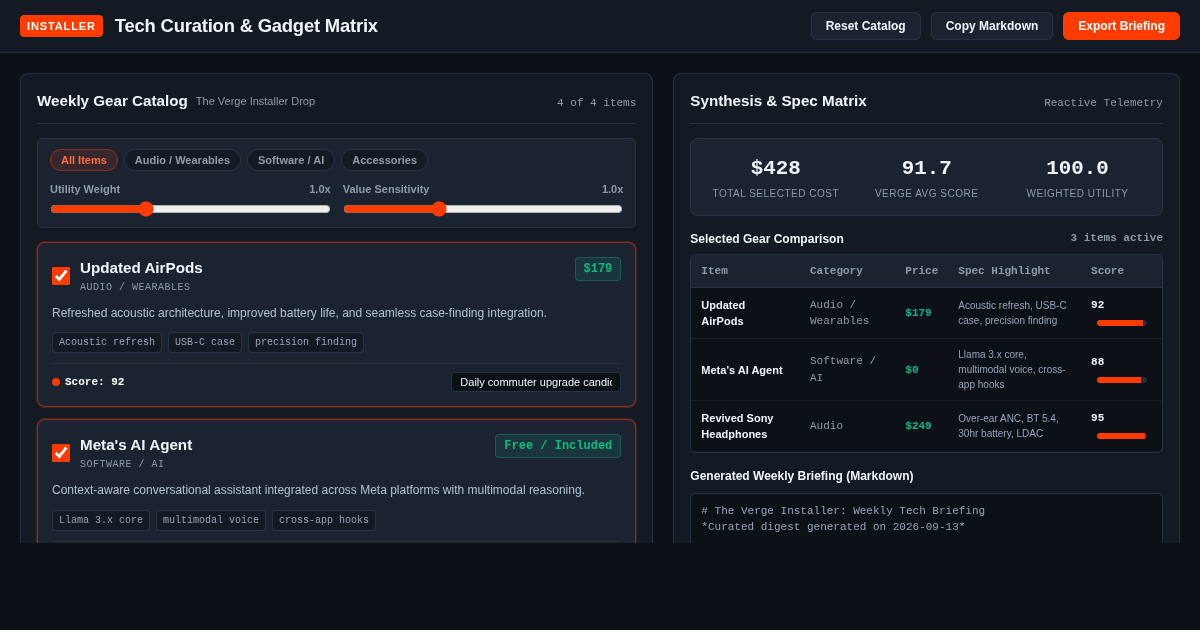Screen dimensions: 1200x630
Task: Select the Meta's AI Agent table row
Action: 926,370
